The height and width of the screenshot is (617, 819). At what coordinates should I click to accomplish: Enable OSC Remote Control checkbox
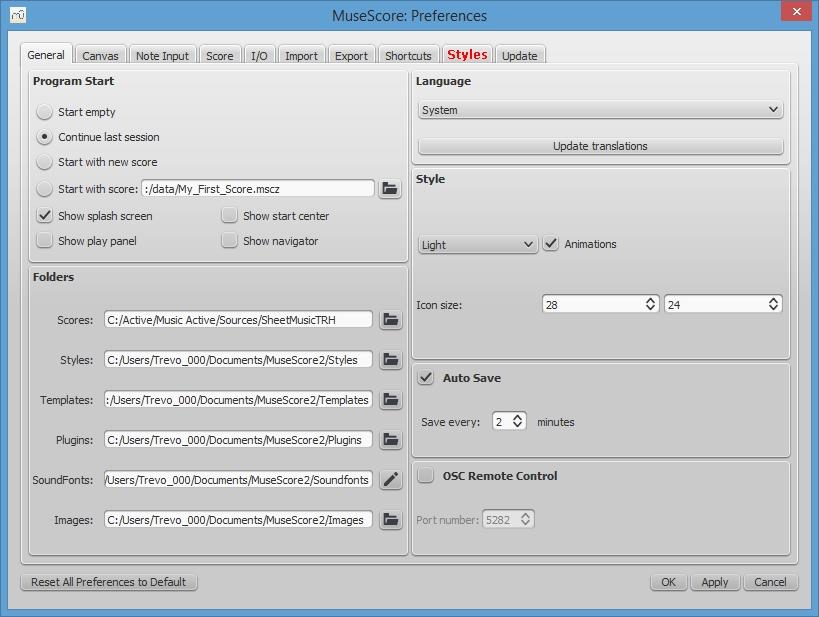tap(426, 475)
